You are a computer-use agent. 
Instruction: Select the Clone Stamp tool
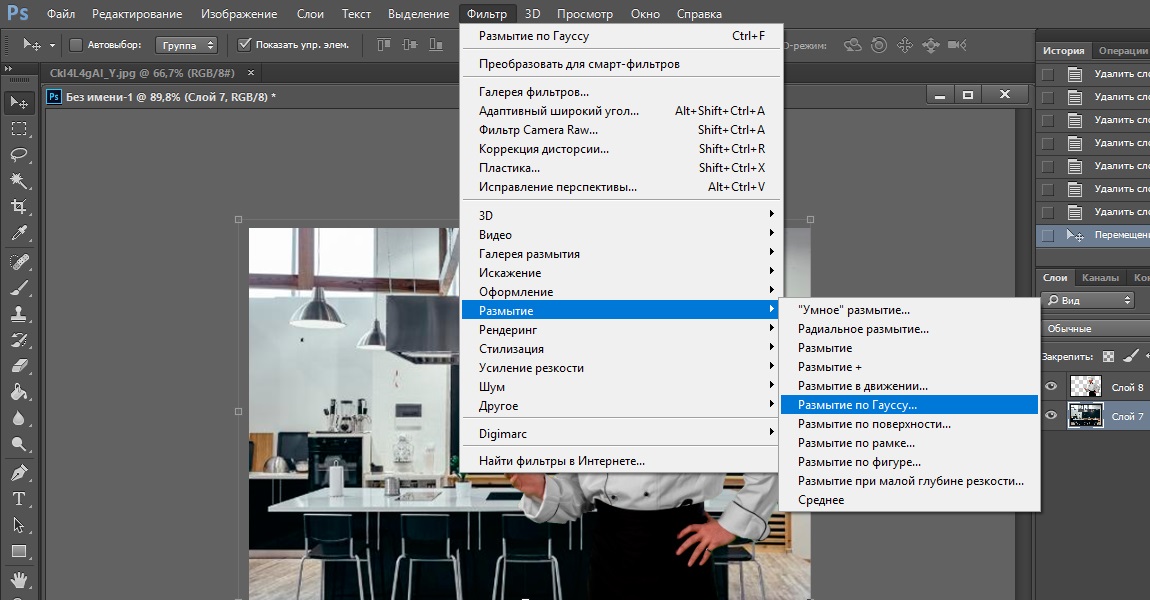click(19, 313)
